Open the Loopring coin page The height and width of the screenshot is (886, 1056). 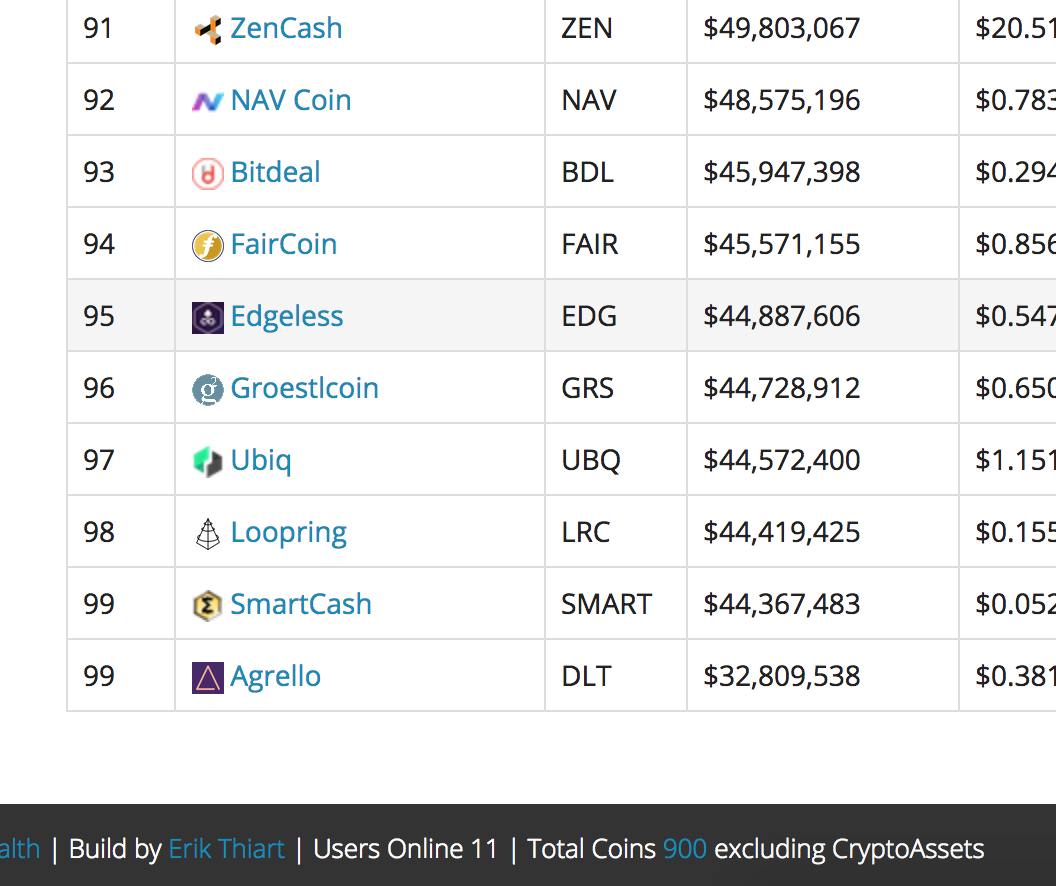click(x=288, y=532)
